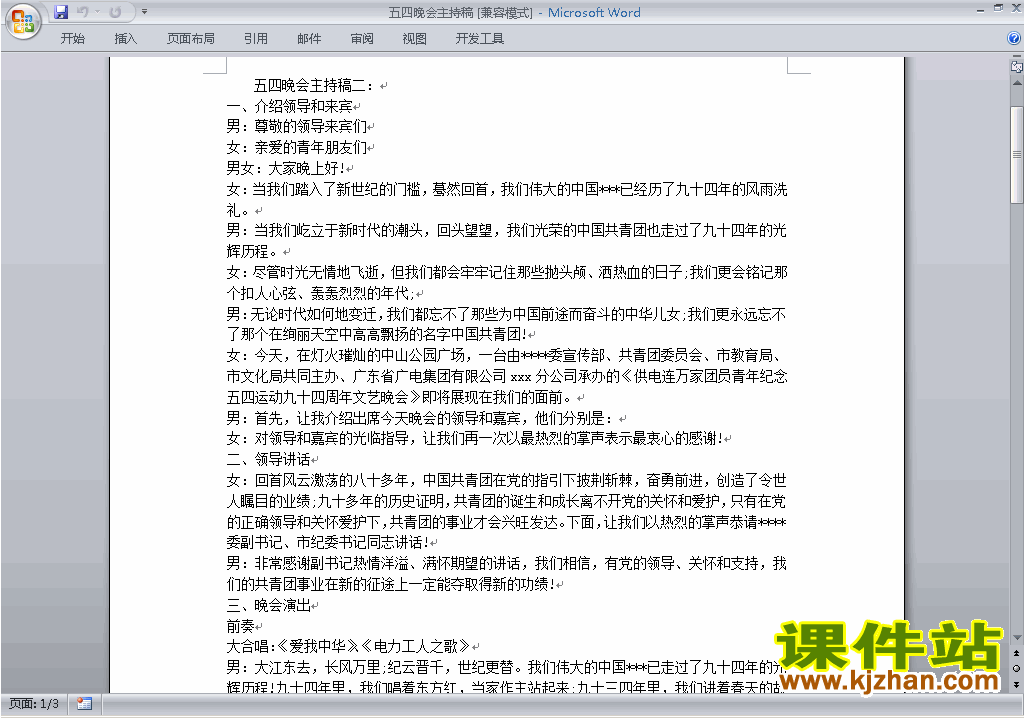This screenshot has height=718, width=1024.
Task: Click the line starting 男：无论时代如何地变迁
Action: 507,314
